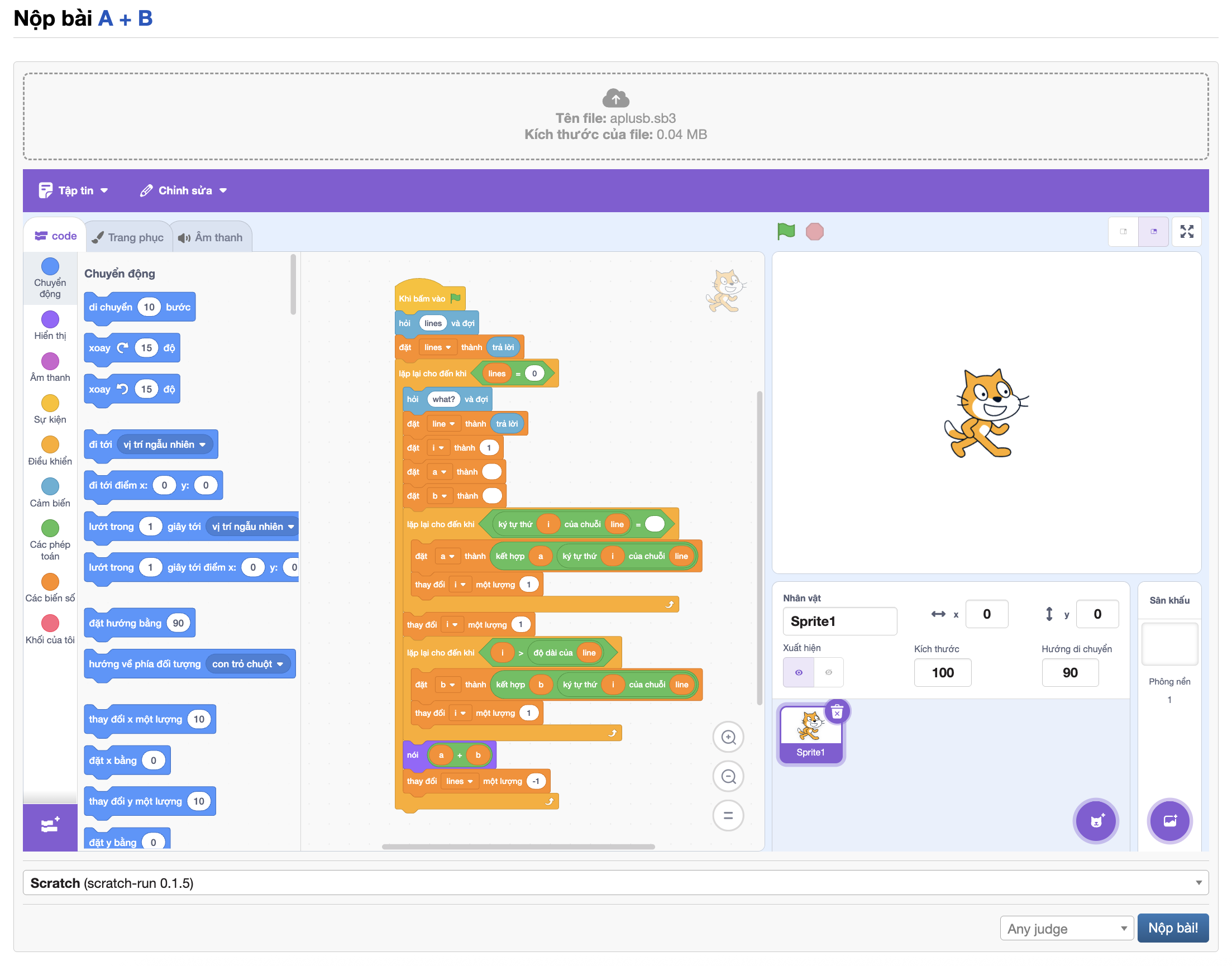Reset workspace zoom with equals icon
1232x966 pixels.
pos(729,816)
